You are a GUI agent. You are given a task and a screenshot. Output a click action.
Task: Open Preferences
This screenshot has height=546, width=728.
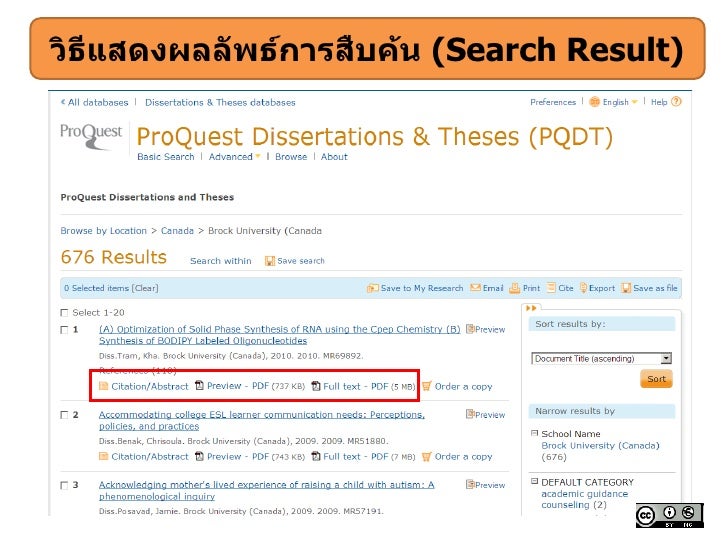[x=553, y=102]
